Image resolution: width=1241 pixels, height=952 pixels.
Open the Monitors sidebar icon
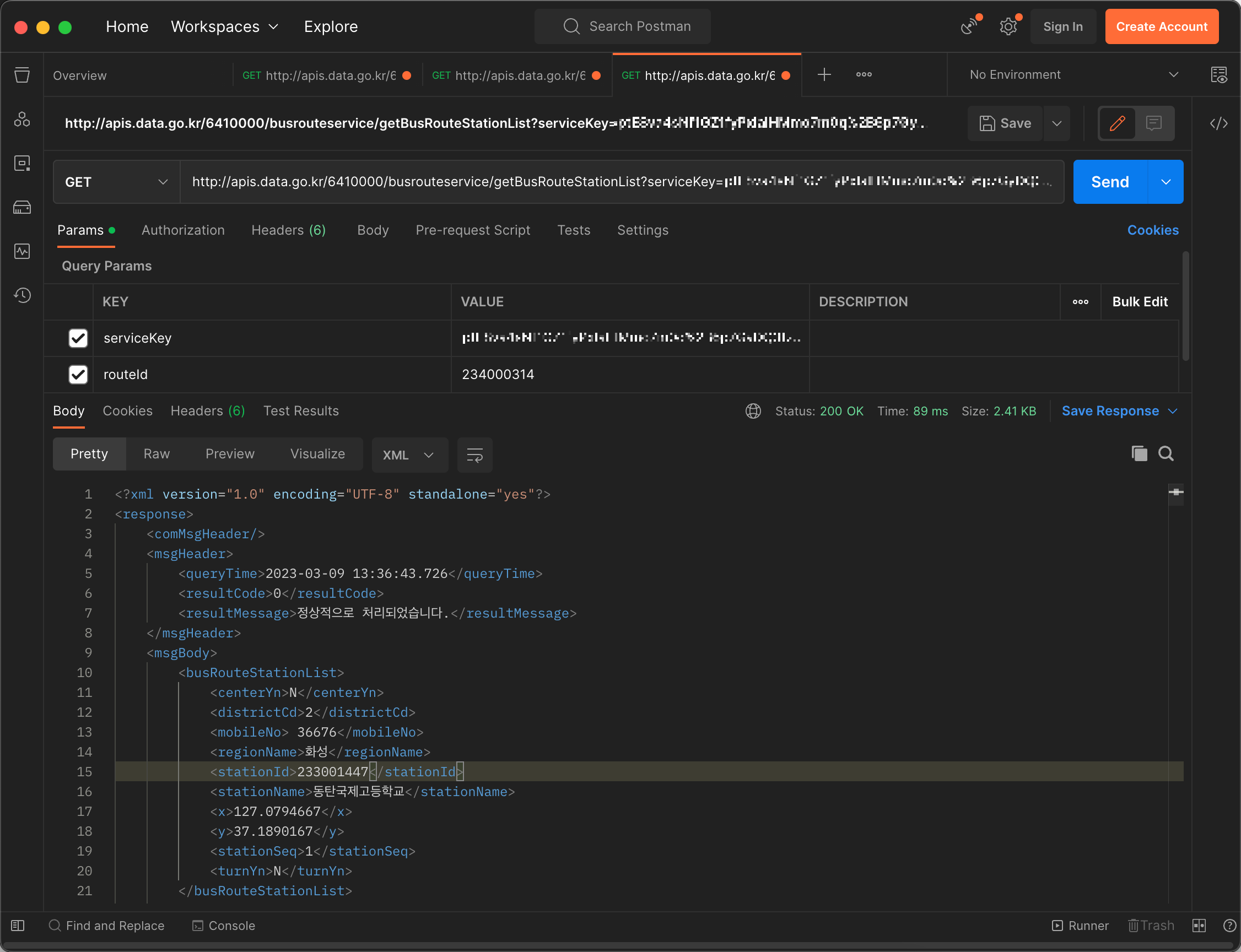point(22,251)
